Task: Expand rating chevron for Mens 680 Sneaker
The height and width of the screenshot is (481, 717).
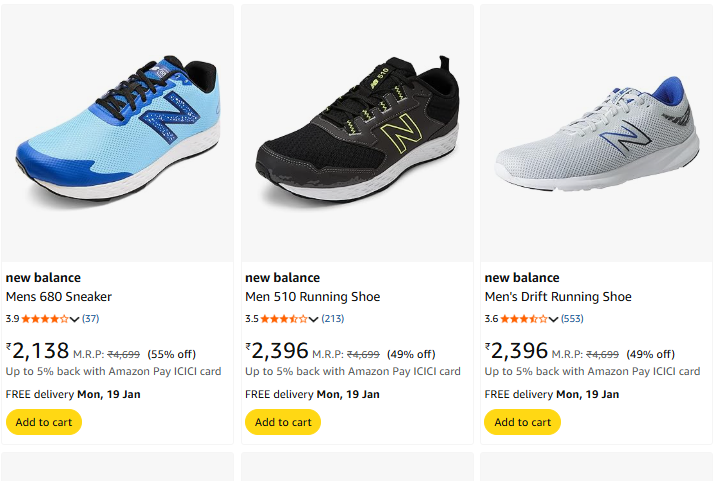Action: tap(75, 320)
